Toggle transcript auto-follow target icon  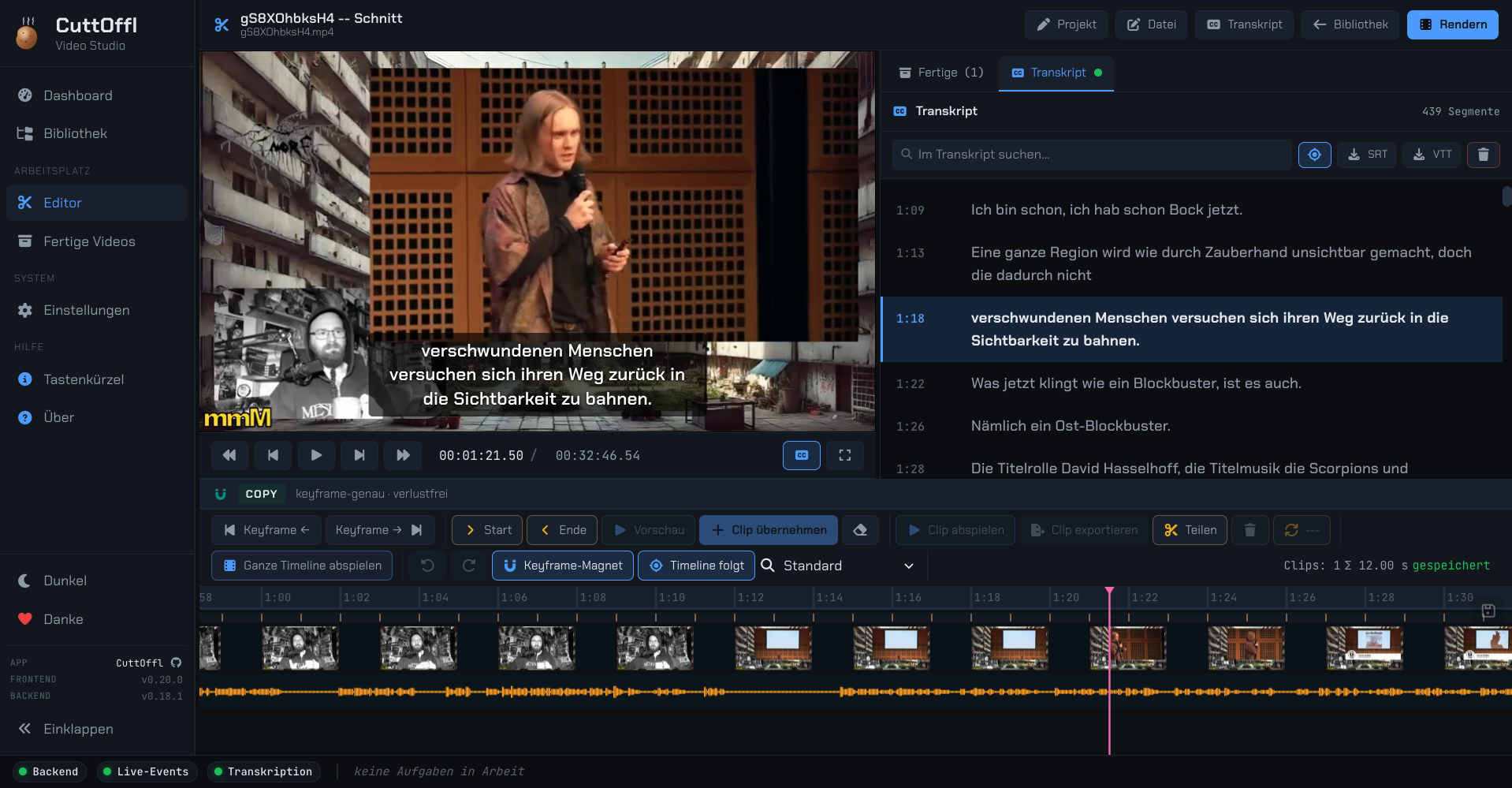pos(1315,155)
